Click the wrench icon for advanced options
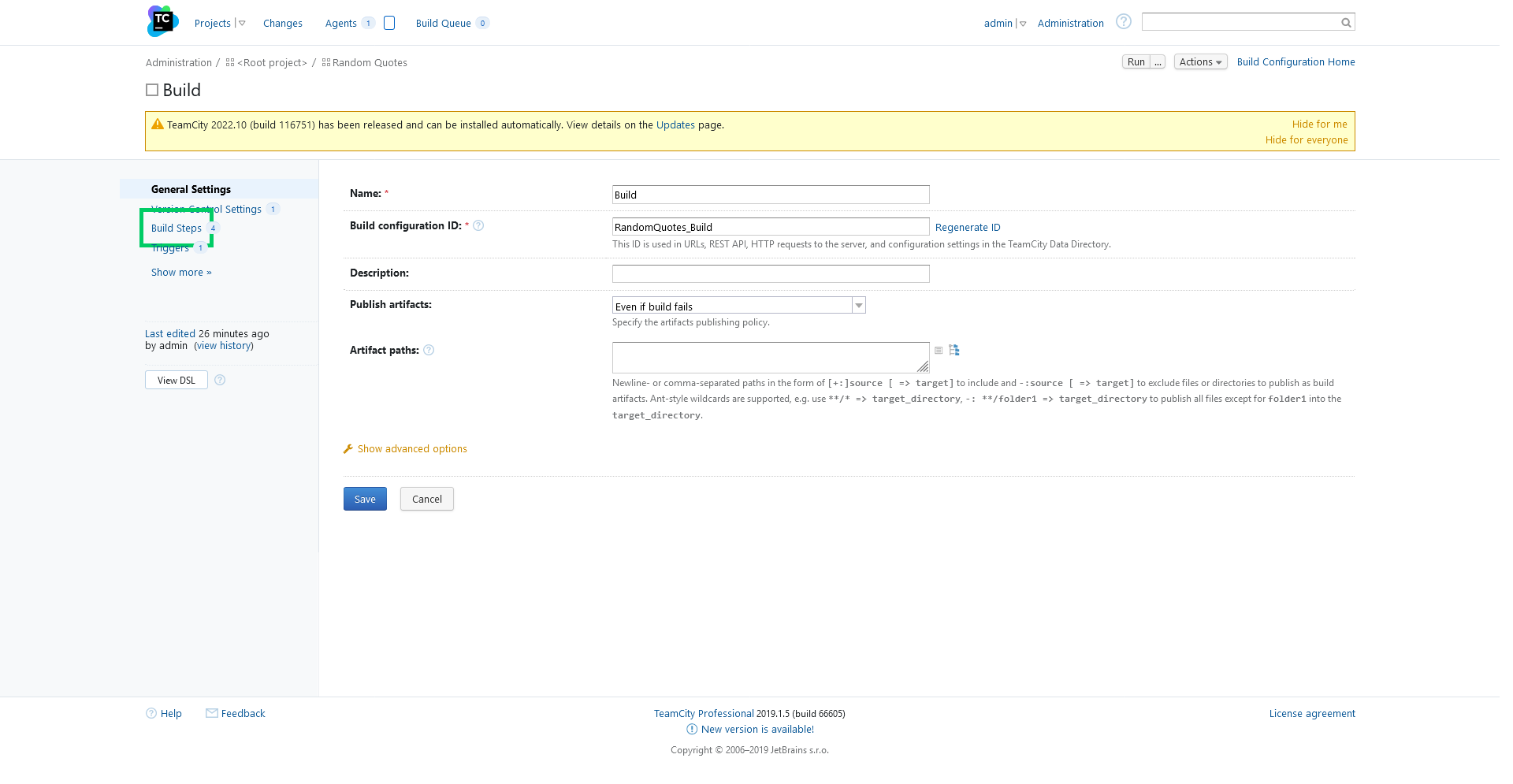Screen dimensions: 1513x784 (x=348, y=449)
